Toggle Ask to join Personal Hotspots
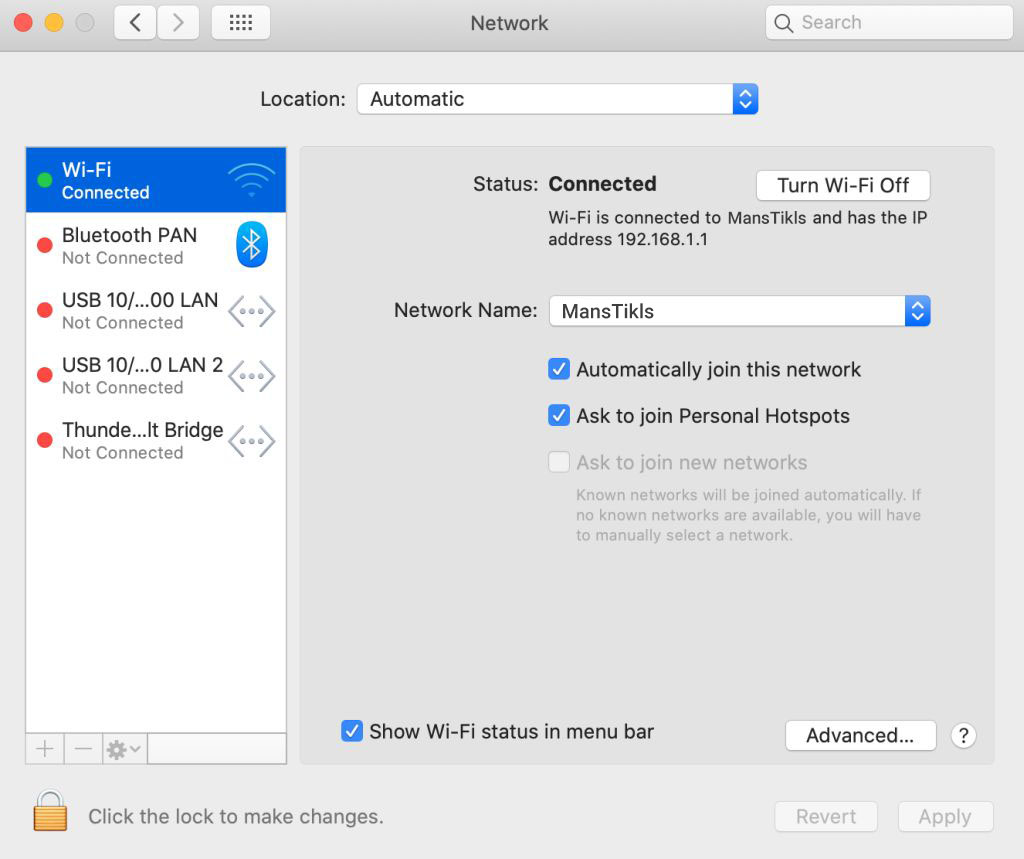Image resolution: width=1024 pixels, height=859 pixels. pos(559,416)
